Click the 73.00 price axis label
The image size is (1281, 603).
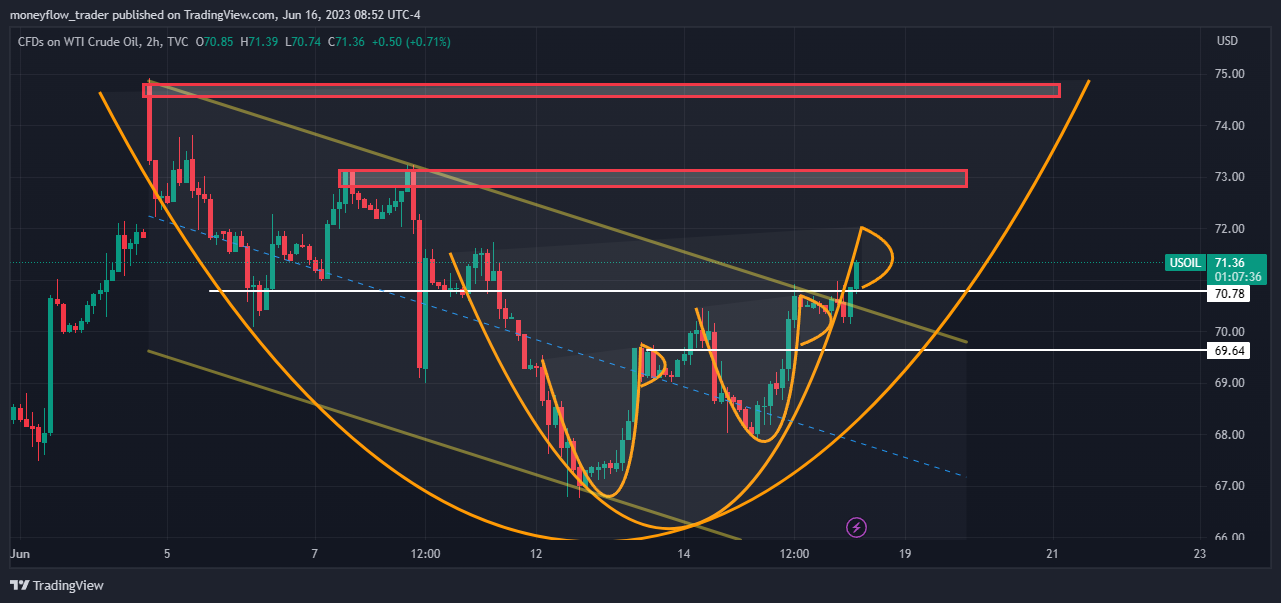pos(1230,177)
